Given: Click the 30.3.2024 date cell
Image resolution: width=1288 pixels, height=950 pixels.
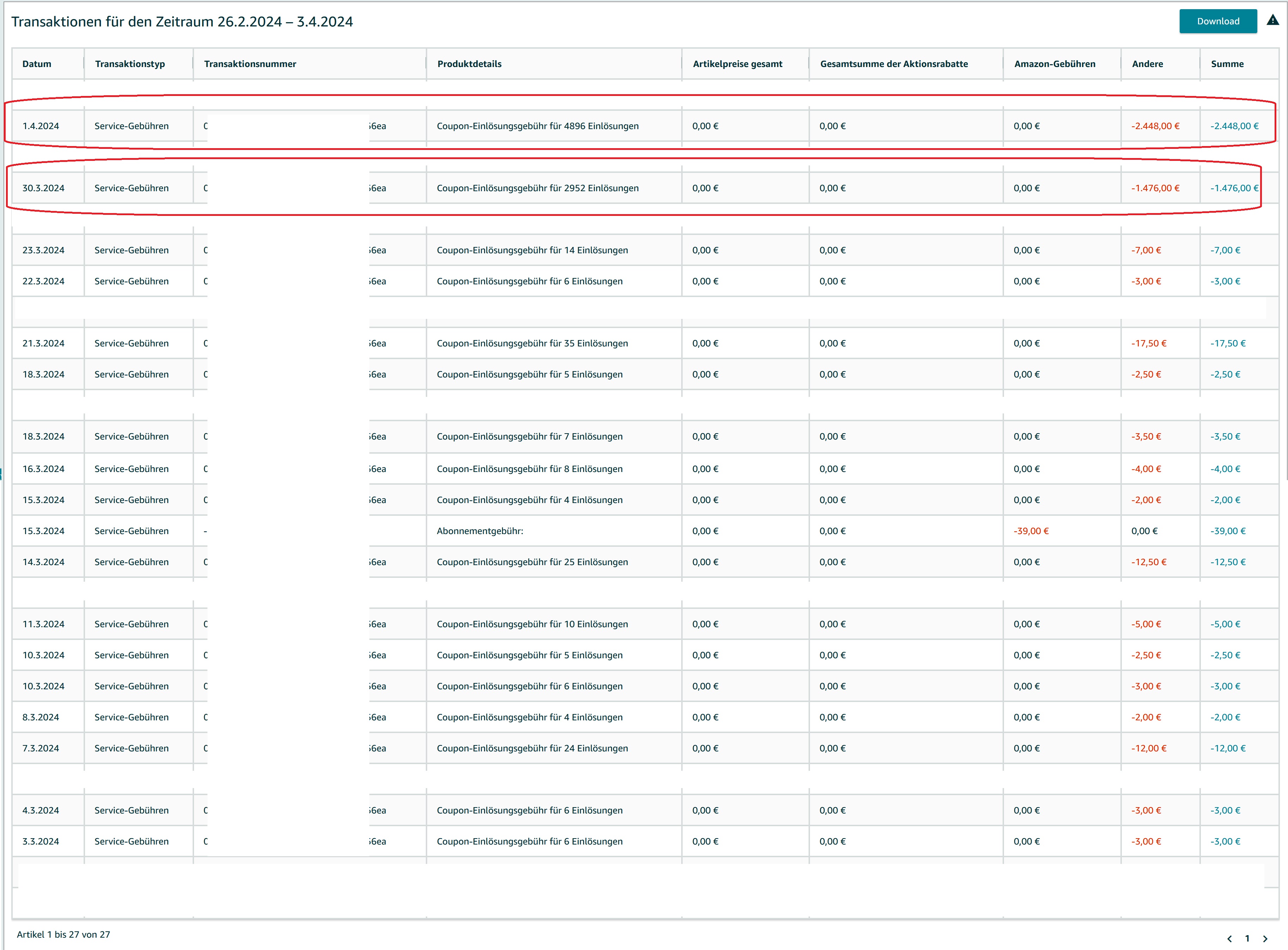Looking at the screenshot, I should 43,188.
